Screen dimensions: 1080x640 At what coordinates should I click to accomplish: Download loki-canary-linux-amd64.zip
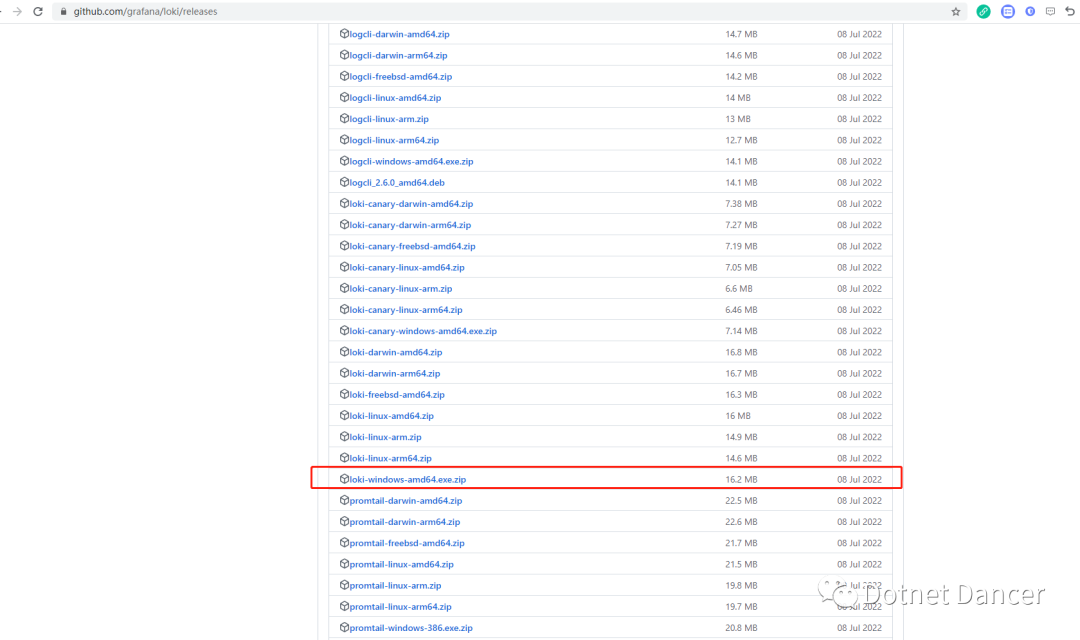pos(407,267)
